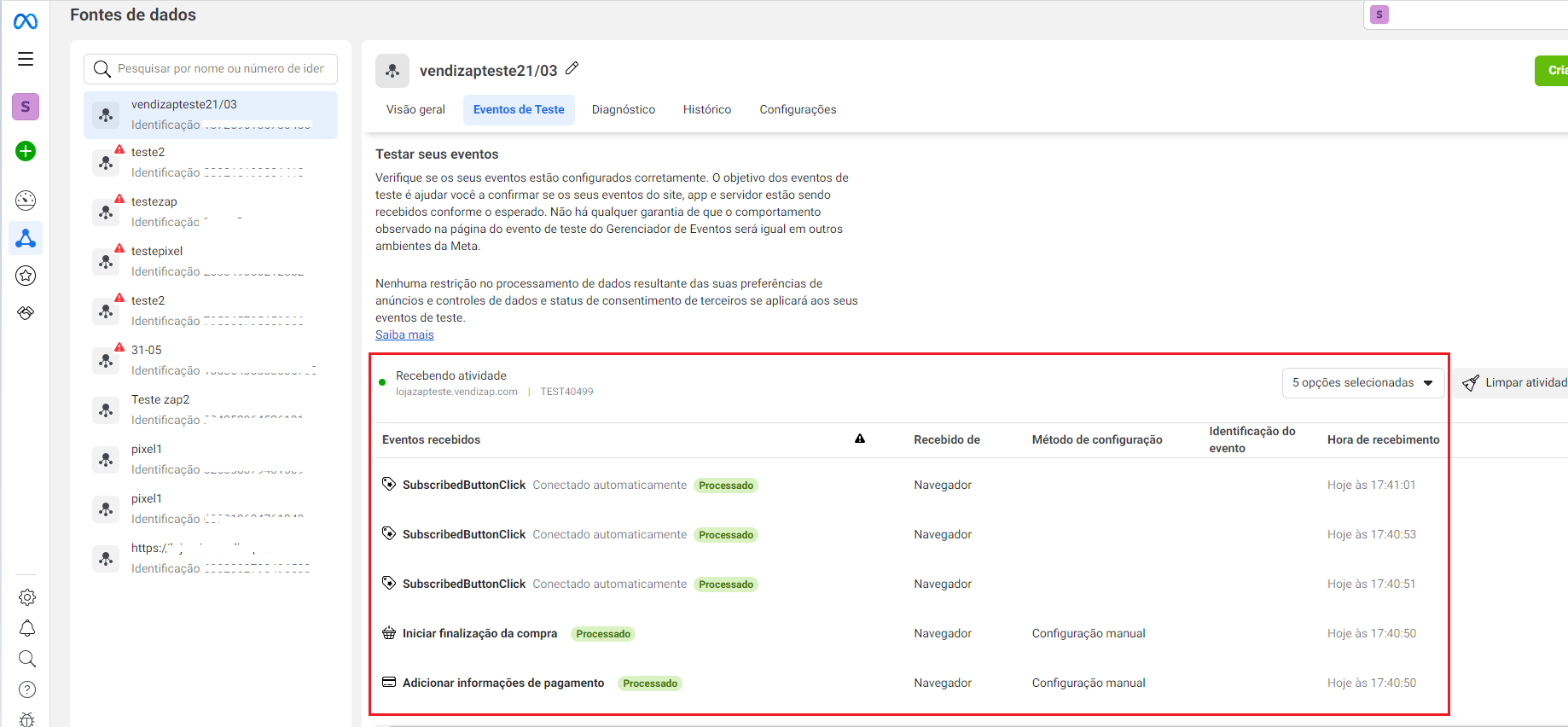This screenshot has height=727, width=1568.
Task: Click the handshake partner integrations icon
Action: pos(26,313)
